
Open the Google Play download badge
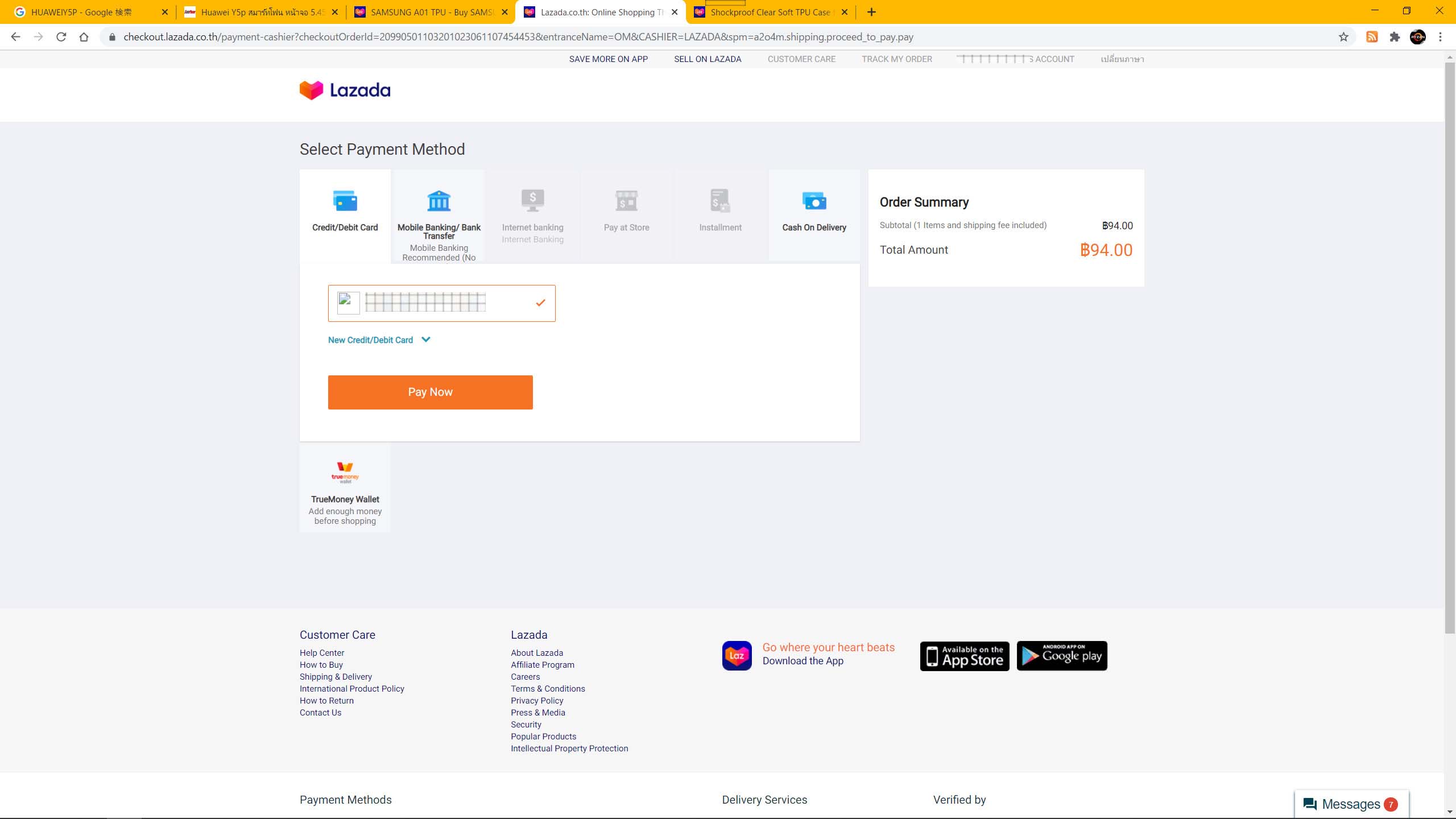click(1062, 656)
